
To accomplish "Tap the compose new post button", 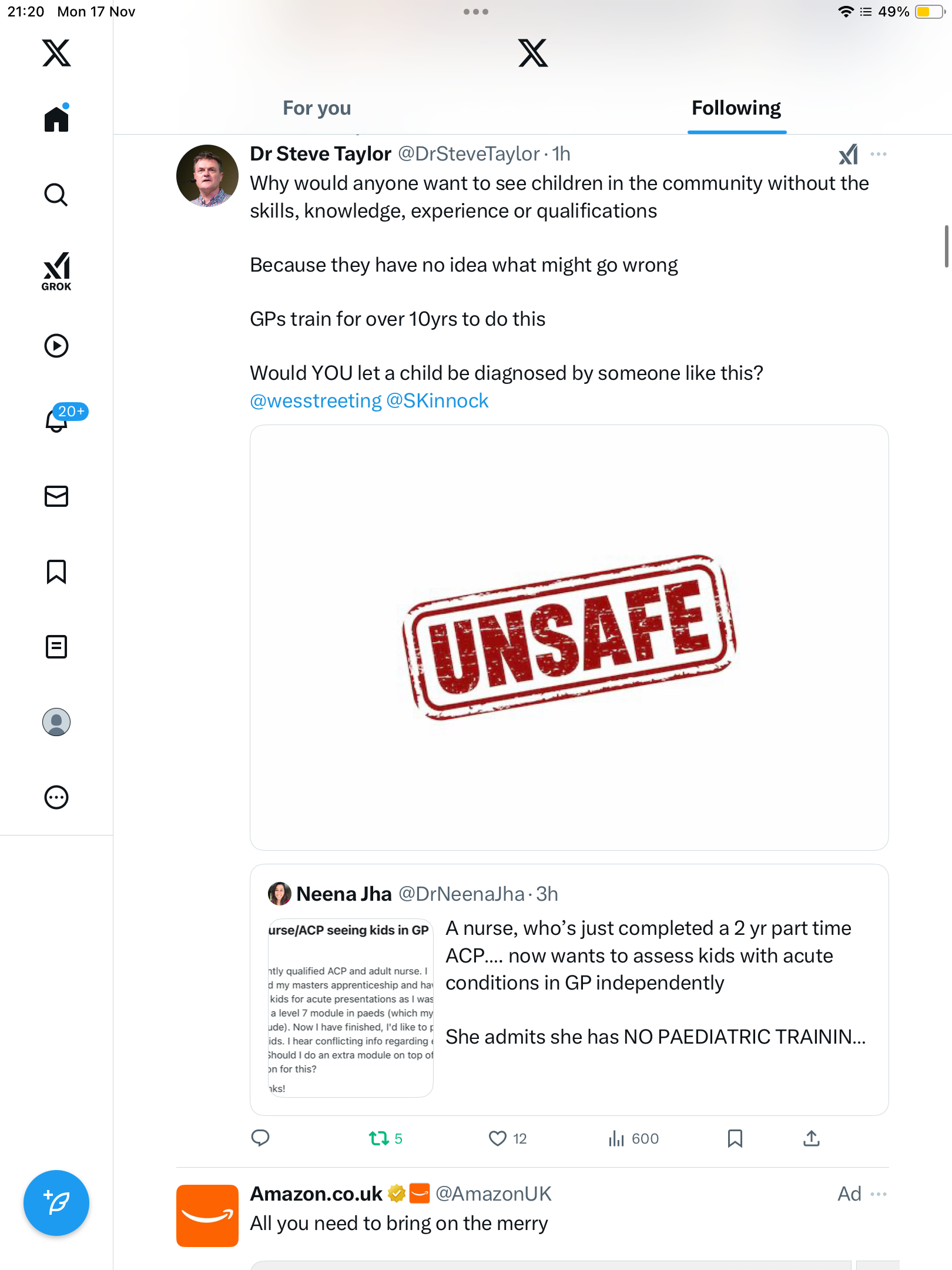I will [56, 1202].
